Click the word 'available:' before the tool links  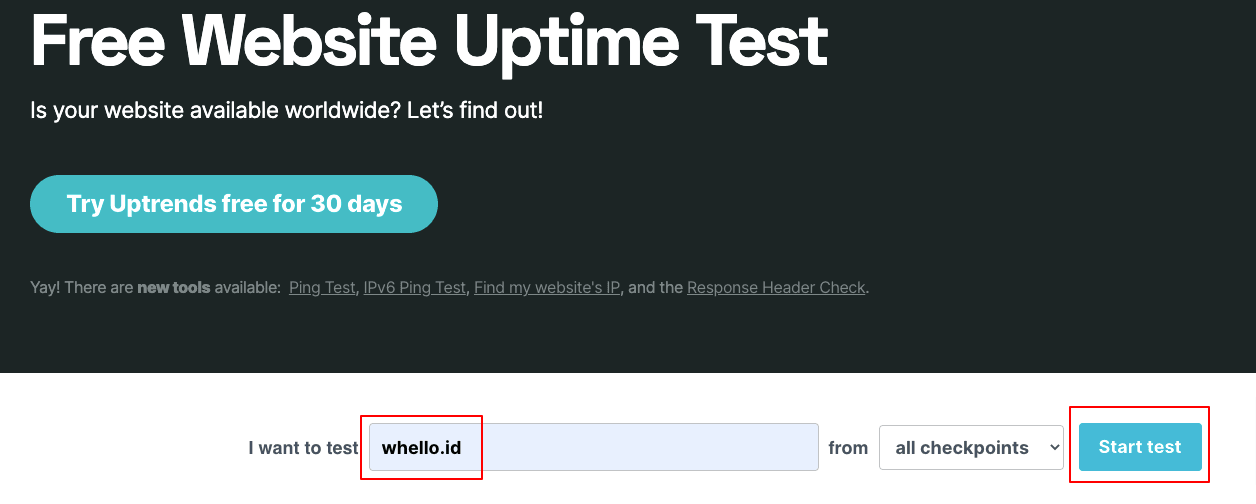point(247,288)
